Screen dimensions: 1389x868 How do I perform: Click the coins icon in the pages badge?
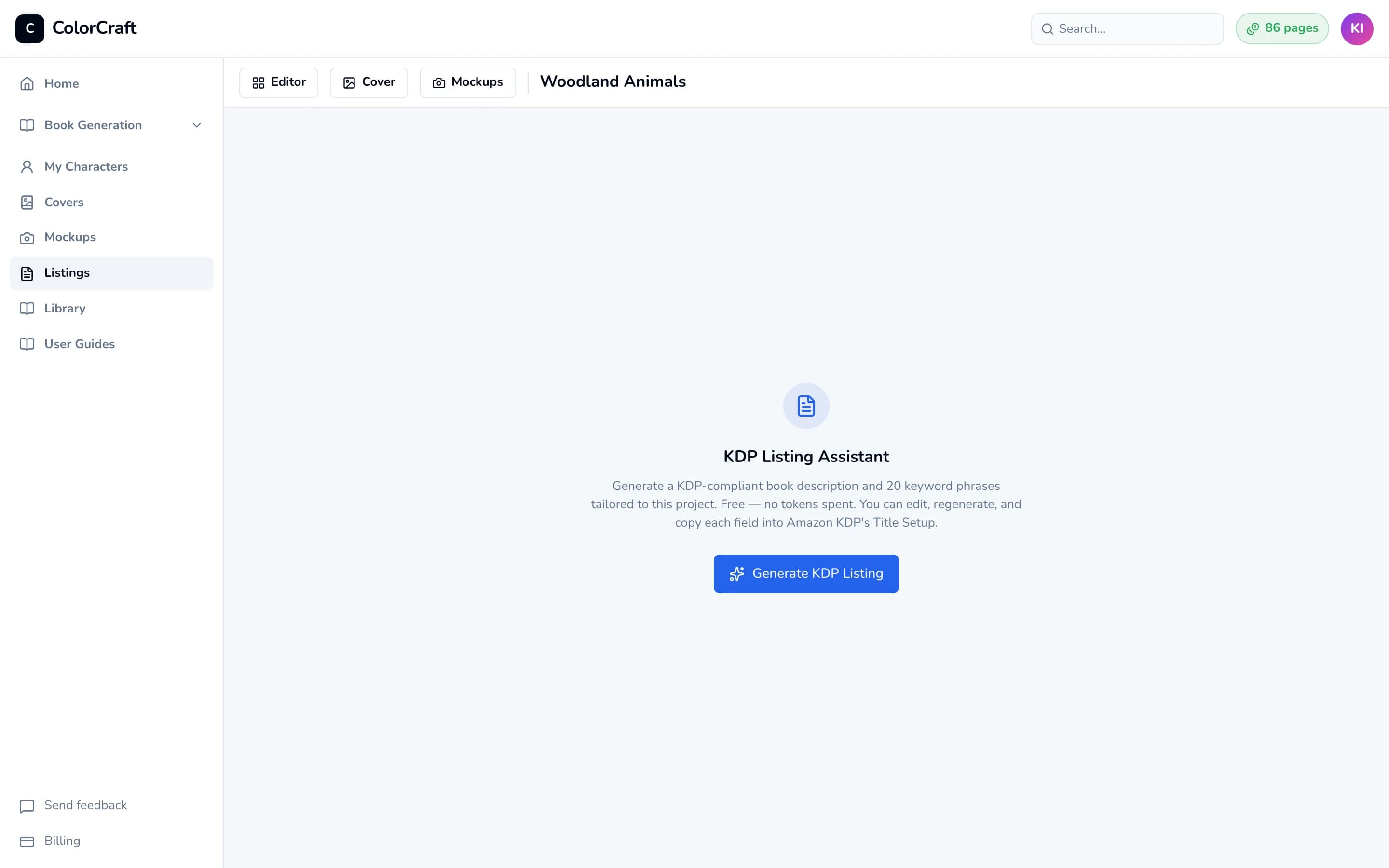coord(1253,29)
